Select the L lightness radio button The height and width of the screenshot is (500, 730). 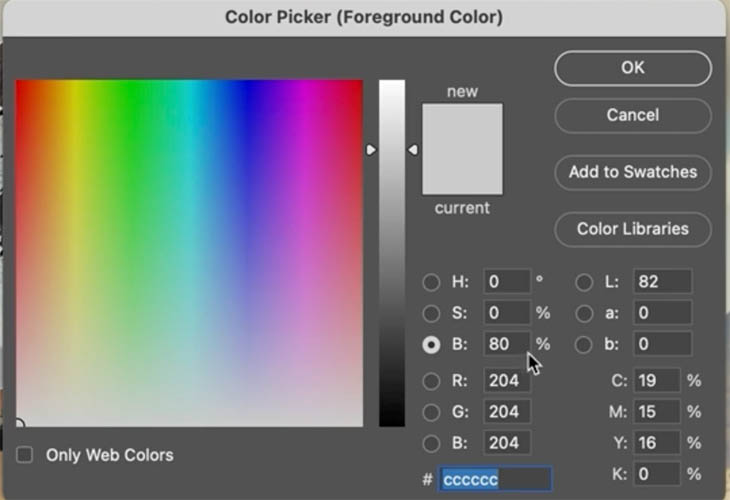click(x=584, y=282)
